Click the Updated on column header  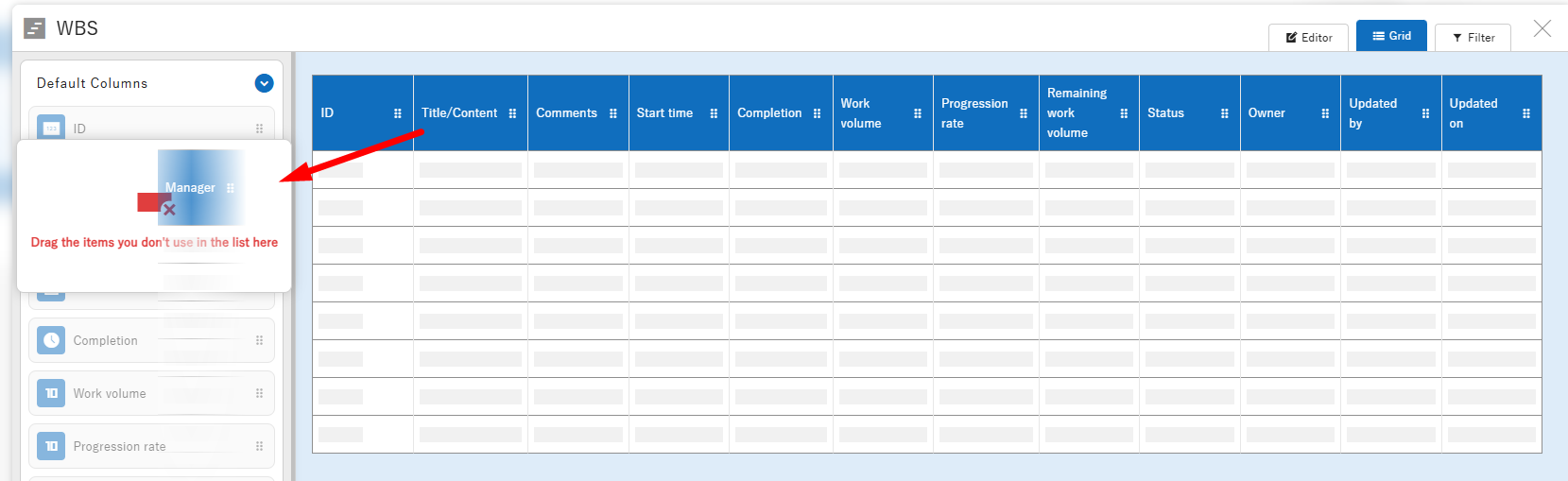(1491, 113)
